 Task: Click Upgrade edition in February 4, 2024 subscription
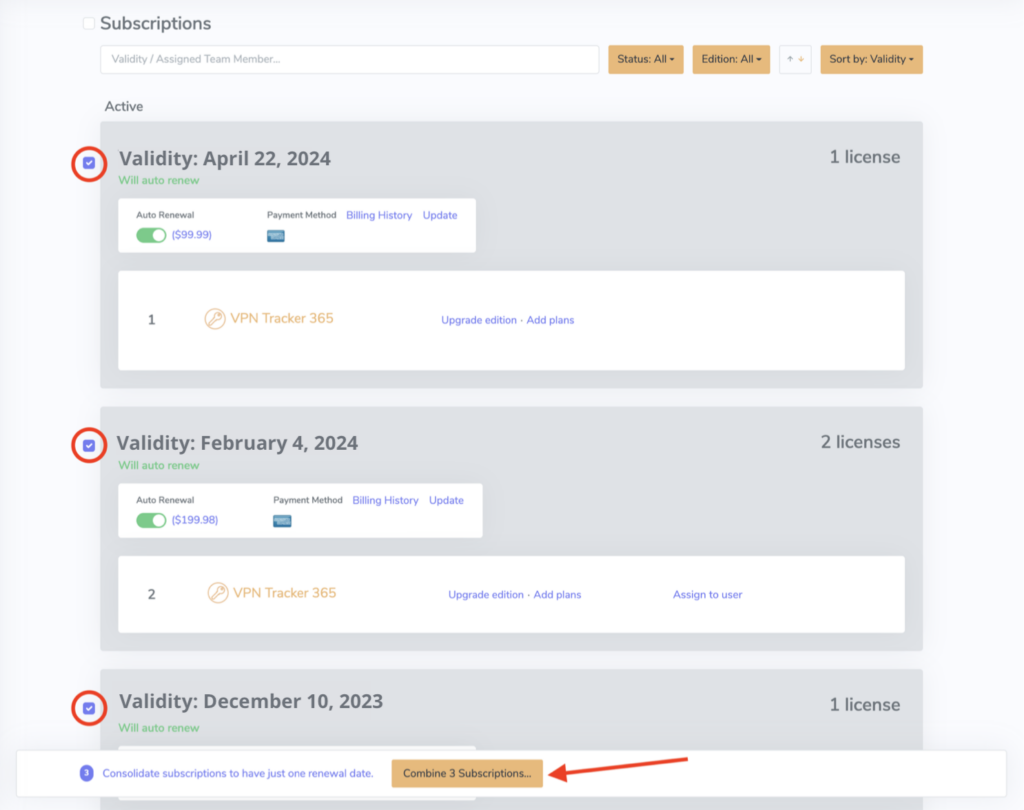pos(486,594)
